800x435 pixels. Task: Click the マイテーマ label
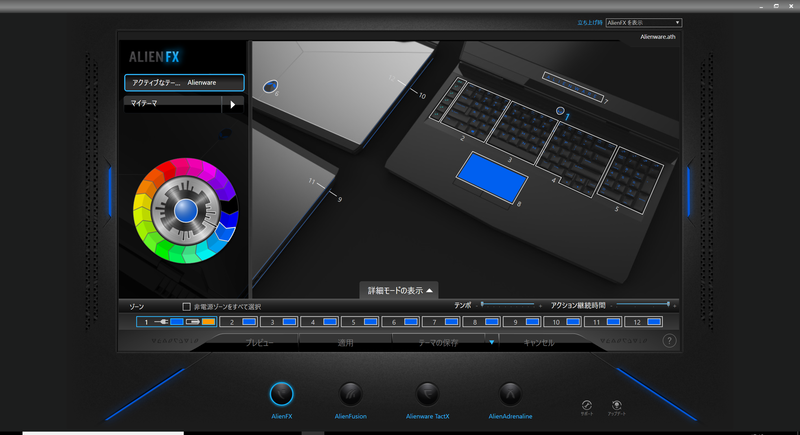coord(144,103)
